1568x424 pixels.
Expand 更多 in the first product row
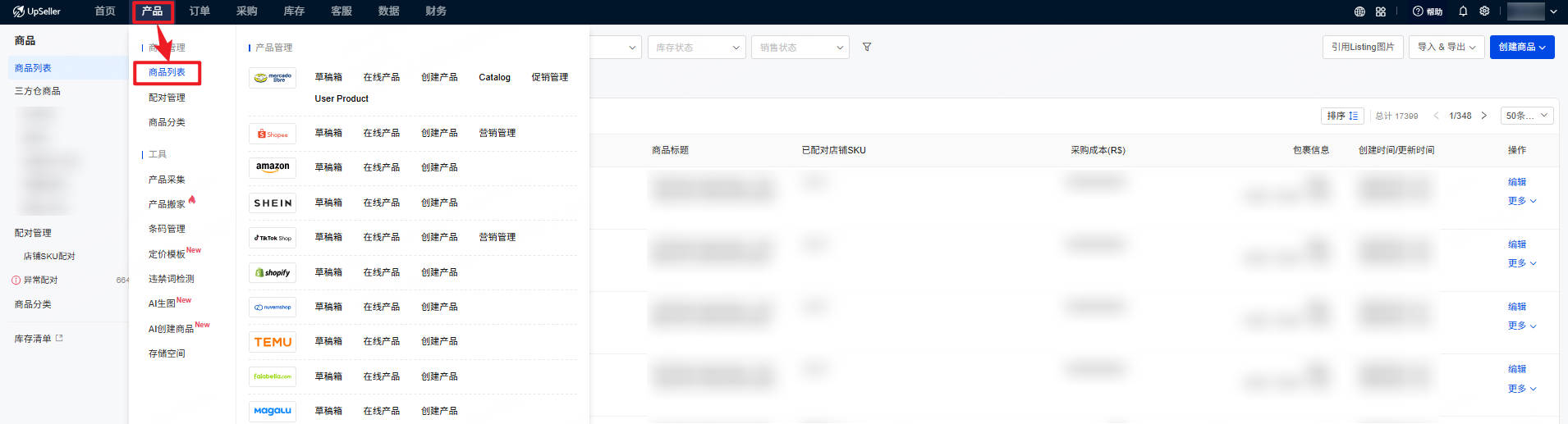[x=1522, y=201]
